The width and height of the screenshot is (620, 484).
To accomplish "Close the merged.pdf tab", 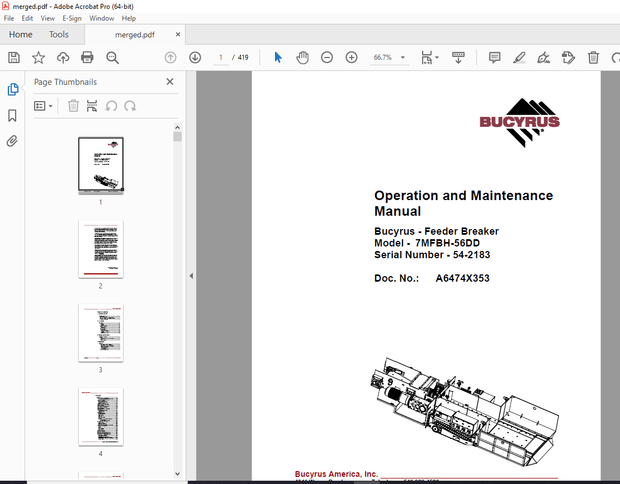I will click(x=178, y=34).
